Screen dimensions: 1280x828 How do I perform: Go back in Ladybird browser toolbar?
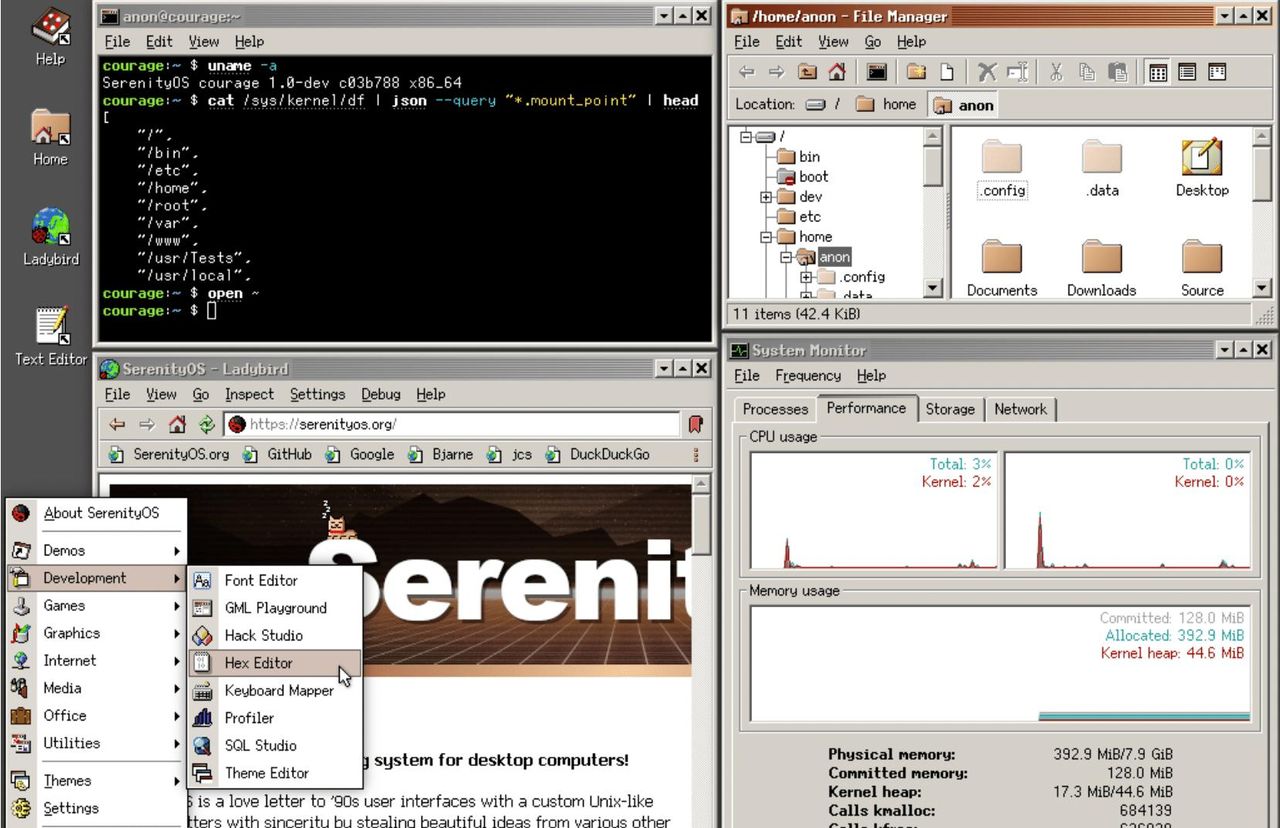point(117,424)
